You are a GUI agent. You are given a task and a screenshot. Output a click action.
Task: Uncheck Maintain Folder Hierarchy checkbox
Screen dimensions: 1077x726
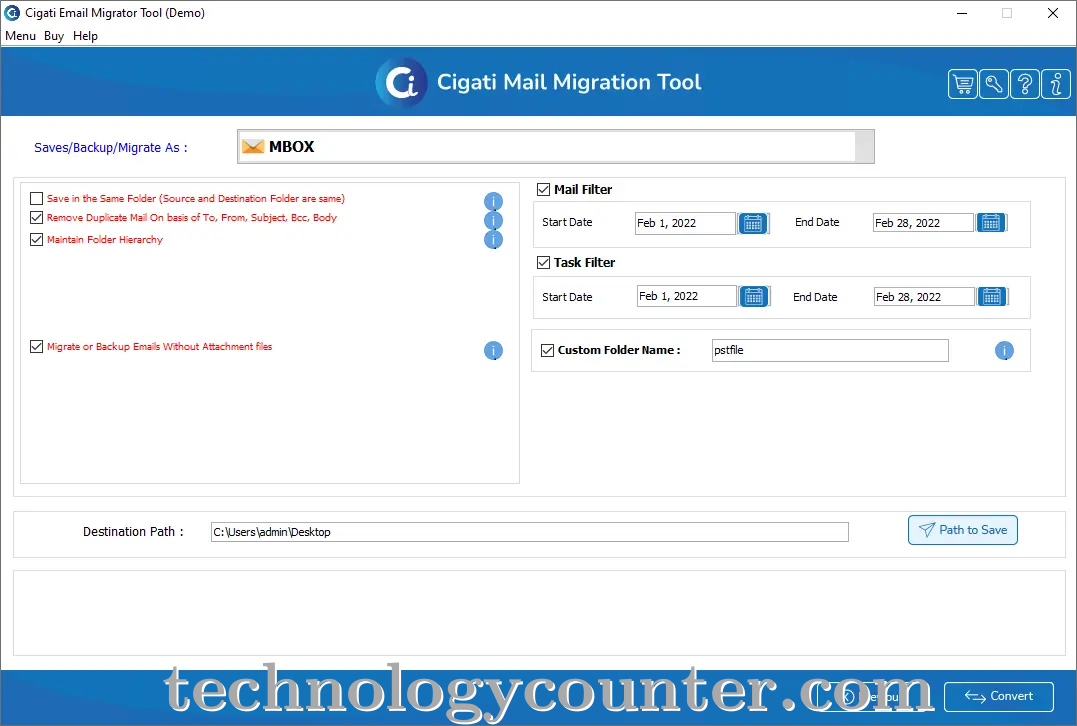(x=36, y=240)
